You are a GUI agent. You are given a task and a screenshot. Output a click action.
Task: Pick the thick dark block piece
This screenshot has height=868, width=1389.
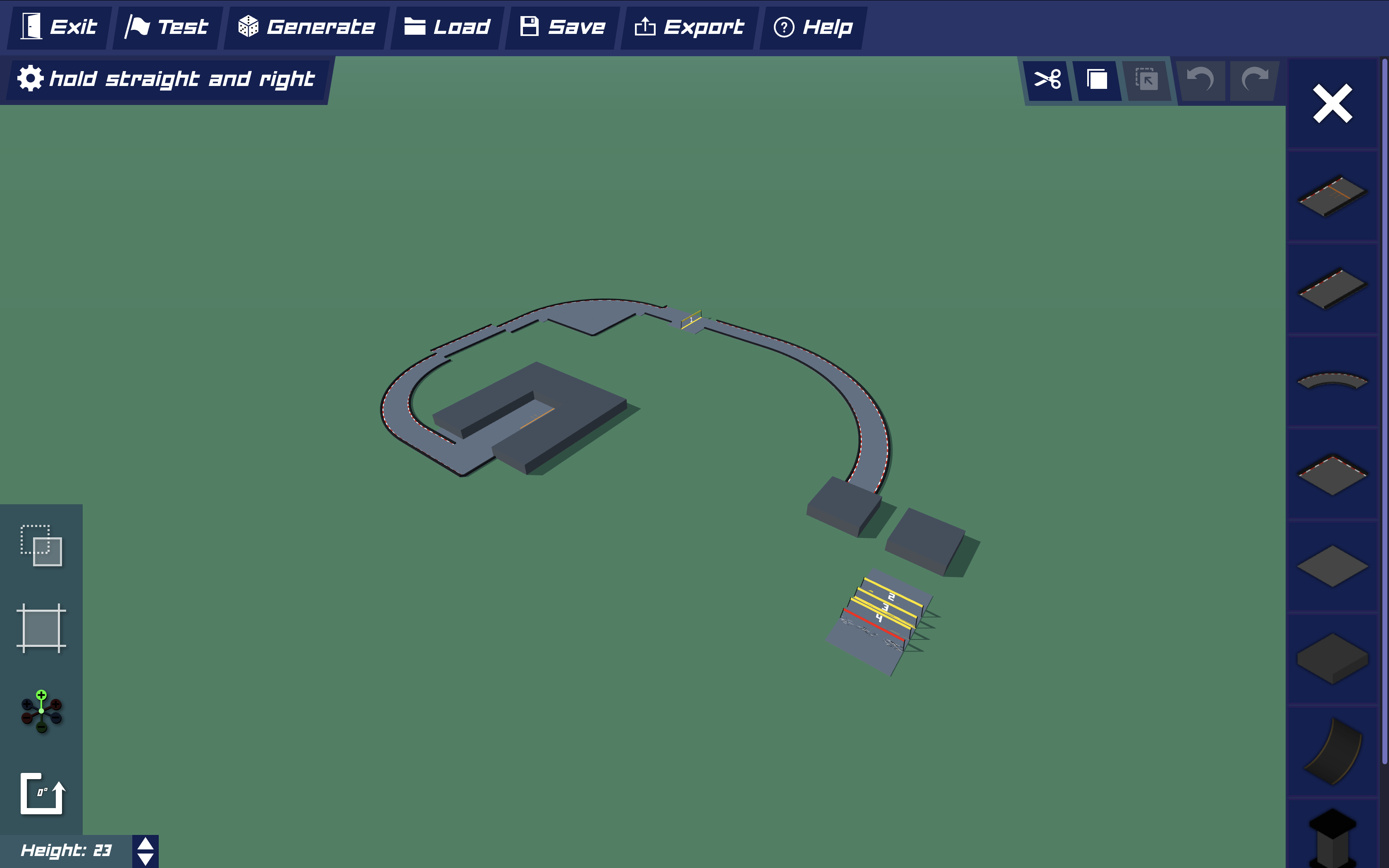(x=1332, y=658)
